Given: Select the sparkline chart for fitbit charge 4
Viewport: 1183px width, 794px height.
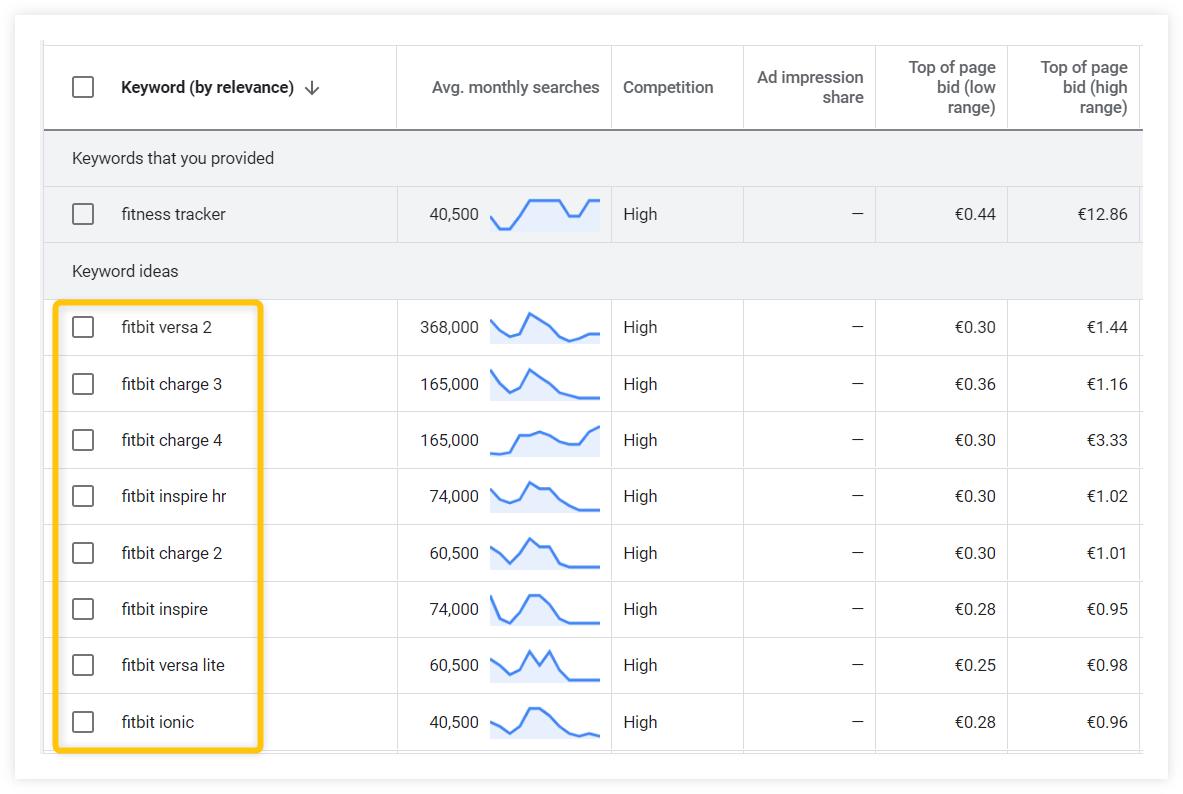Looking at the screenshot, I should coord(544,440).
